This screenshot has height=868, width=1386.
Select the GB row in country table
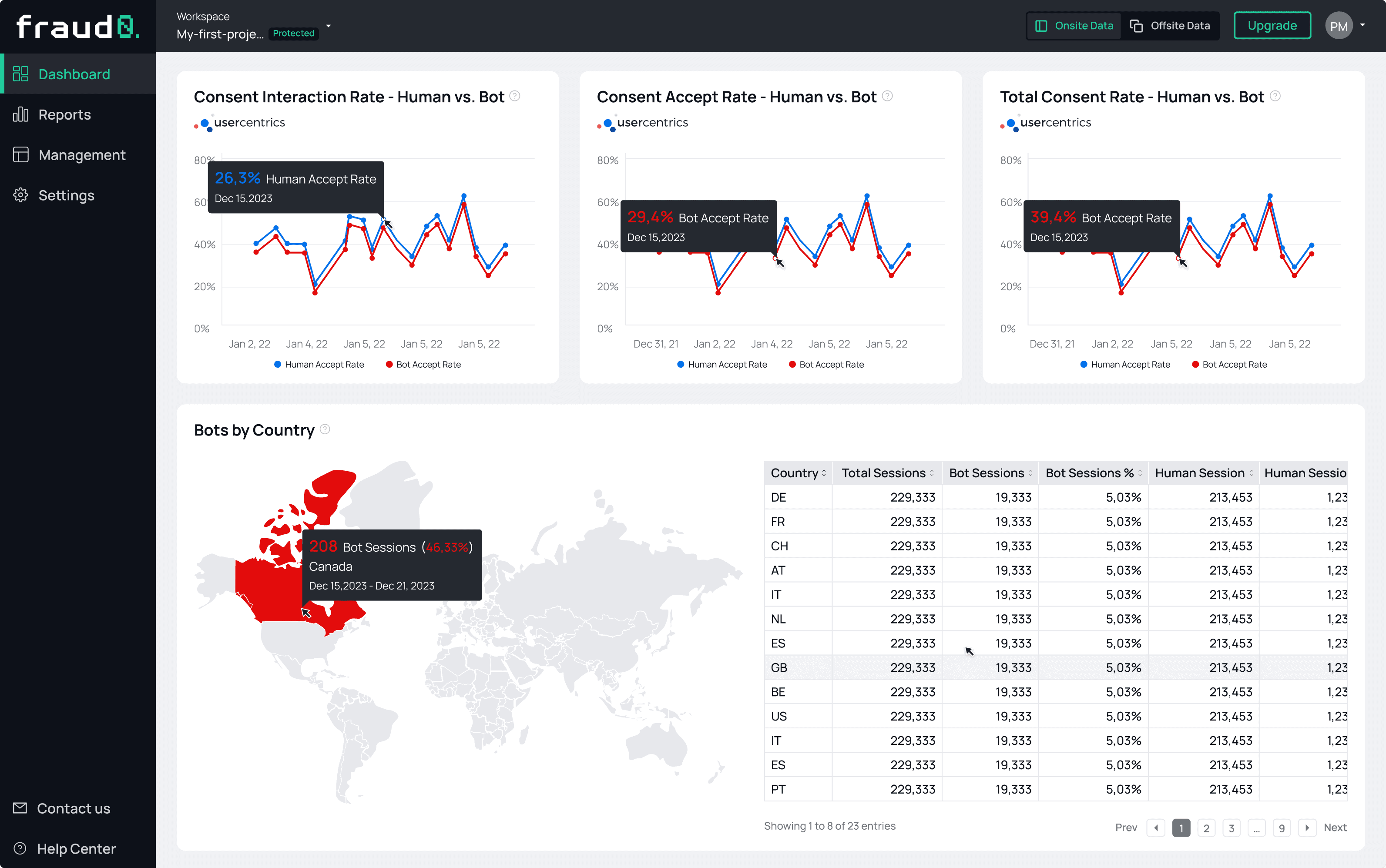1055,668
